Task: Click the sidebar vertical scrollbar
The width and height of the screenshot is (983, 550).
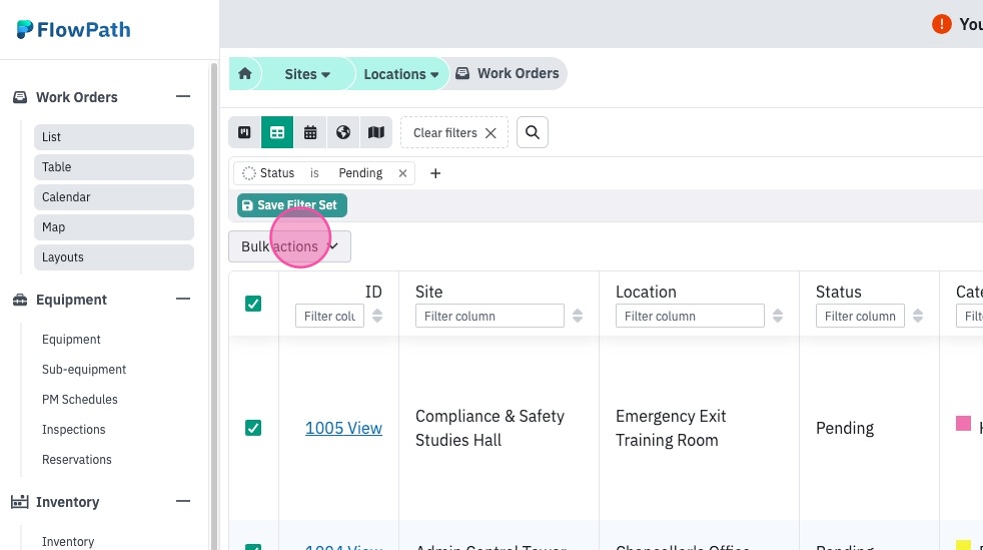Action: pyautogui.click(x=214, y=306)
